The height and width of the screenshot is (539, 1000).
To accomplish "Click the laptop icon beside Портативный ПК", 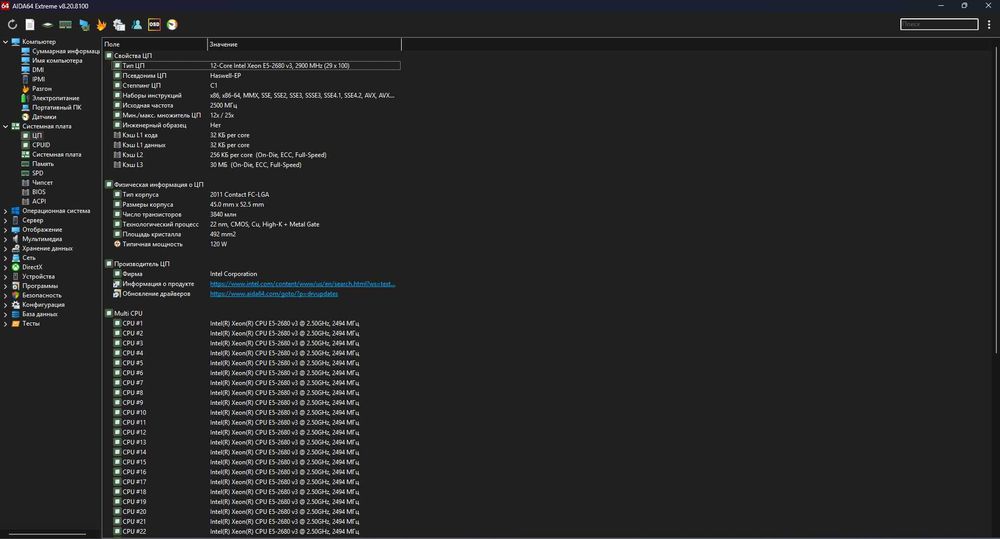I will point(26,107).
